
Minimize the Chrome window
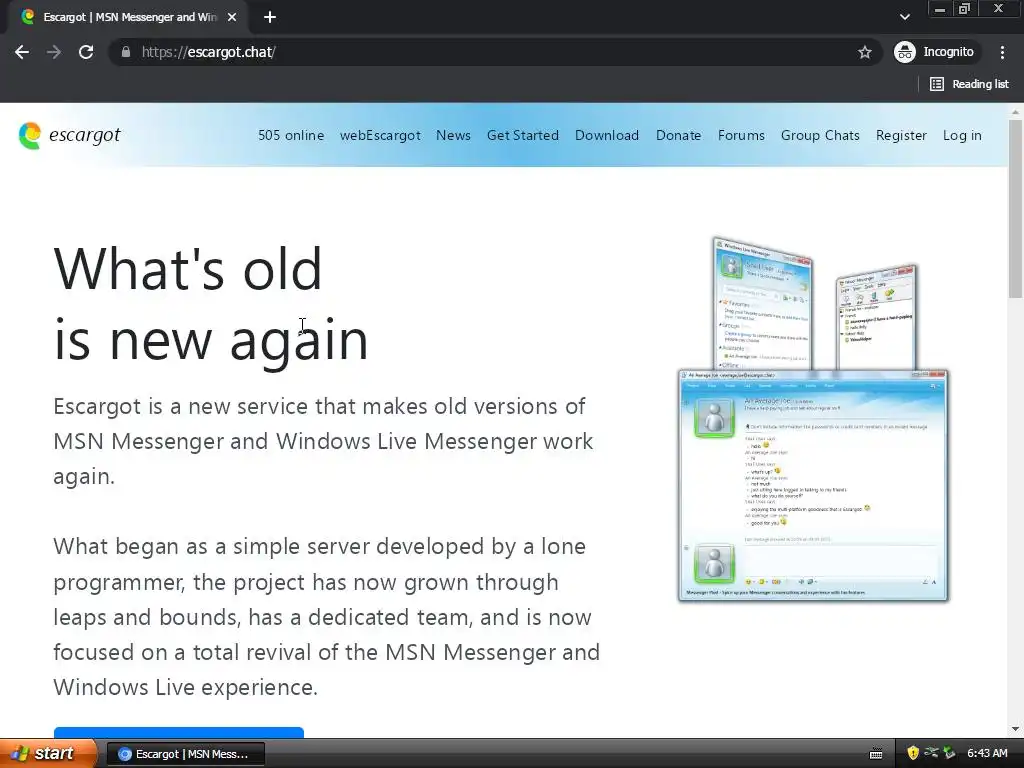(x=940, y=9)
